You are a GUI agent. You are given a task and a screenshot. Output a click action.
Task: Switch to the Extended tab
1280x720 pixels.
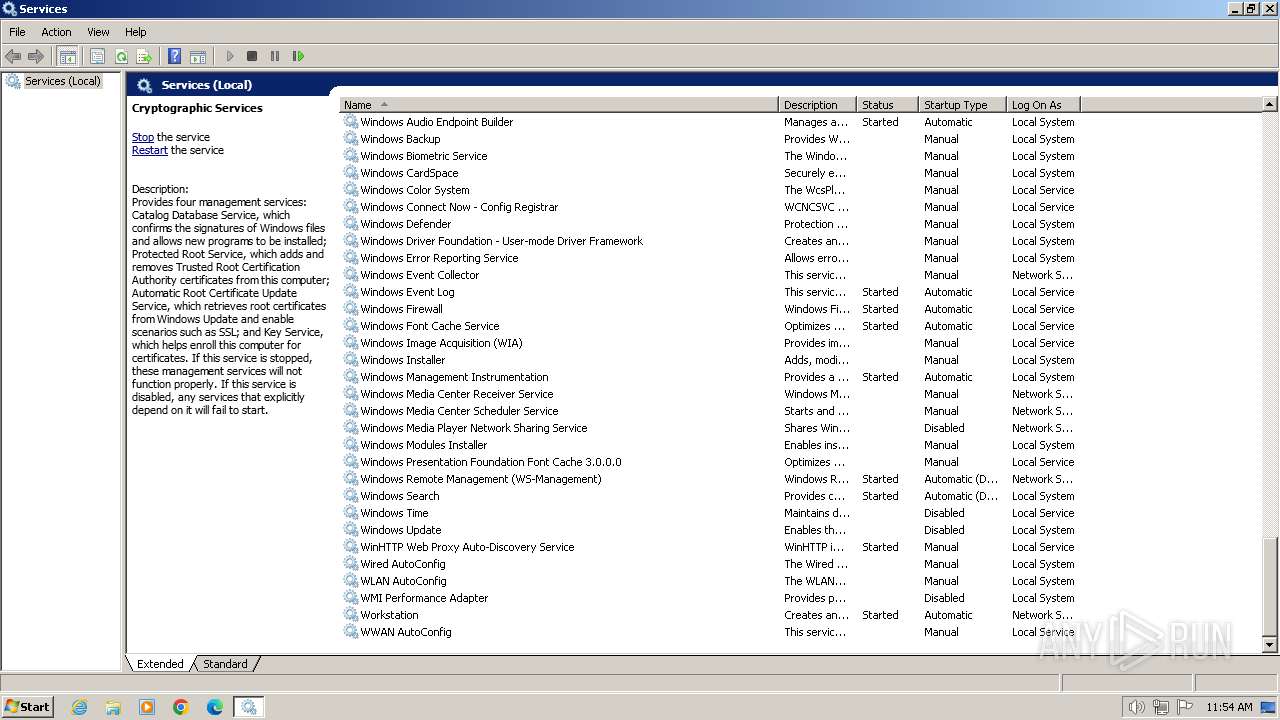160,664
